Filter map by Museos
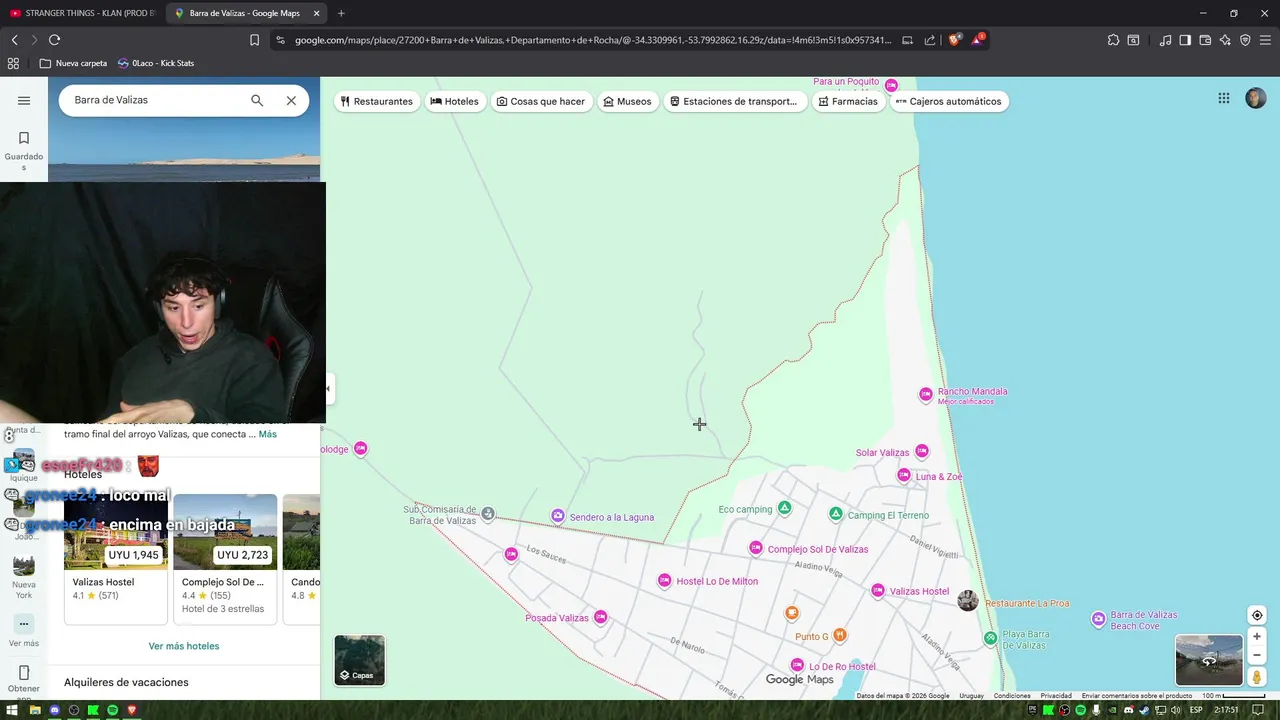 627,101
